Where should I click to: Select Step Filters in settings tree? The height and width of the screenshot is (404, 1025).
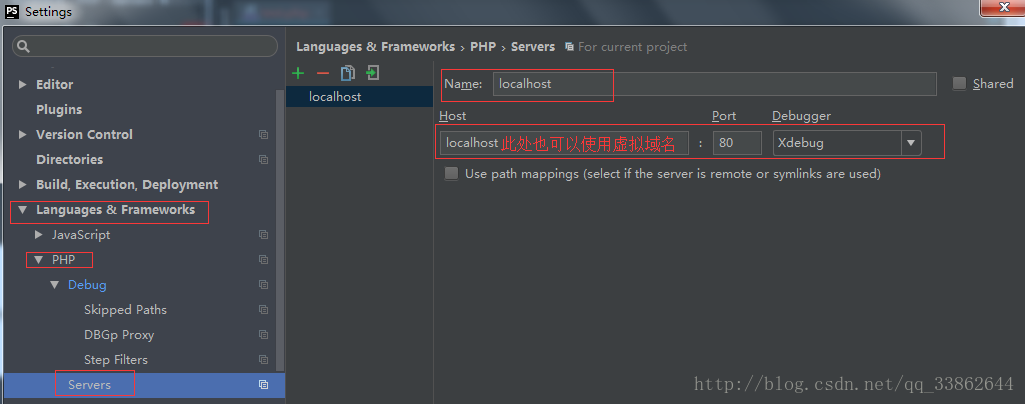116,360
